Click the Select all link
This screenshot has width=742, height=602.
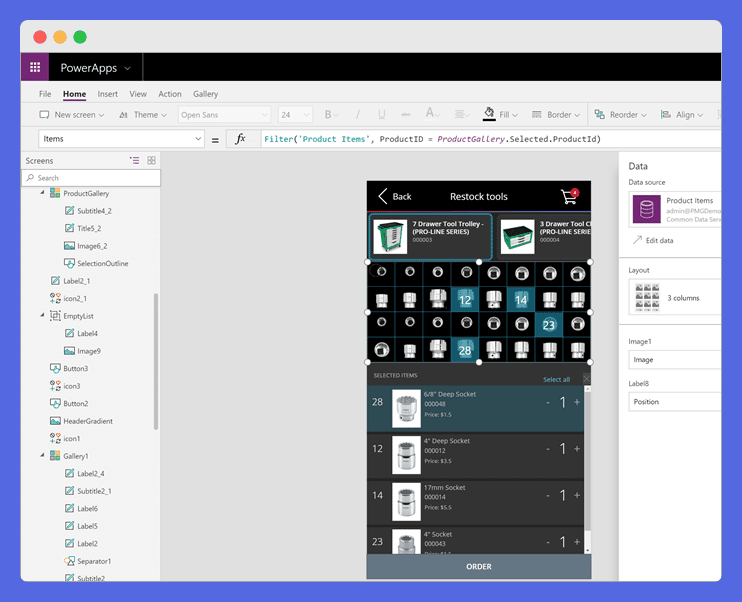coord(556,379)
